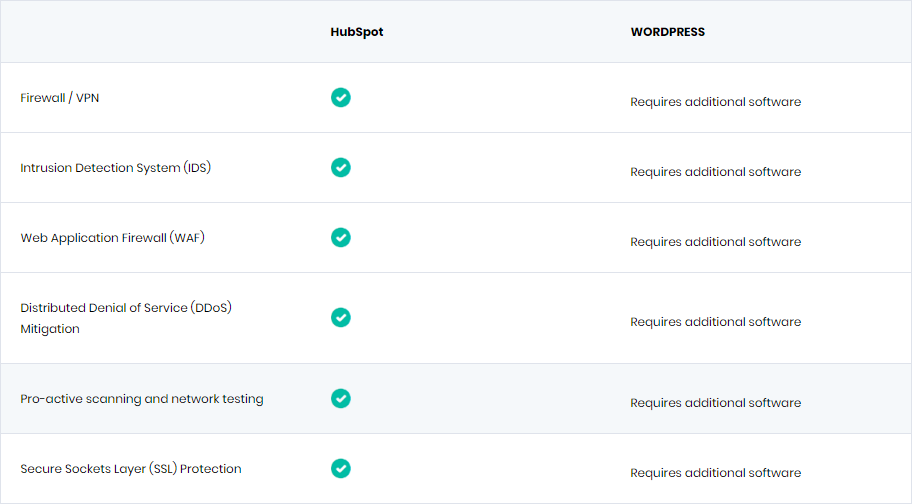Click WordPress requirement text in SSL row
Viewport: 912px width, 504px height.
coord(715,473)
